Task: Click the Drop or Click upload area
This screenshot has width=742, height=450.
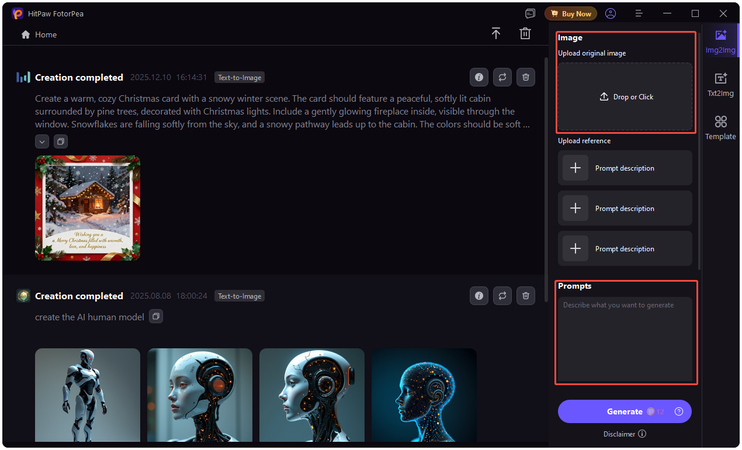Action: (x=625, y=97)
